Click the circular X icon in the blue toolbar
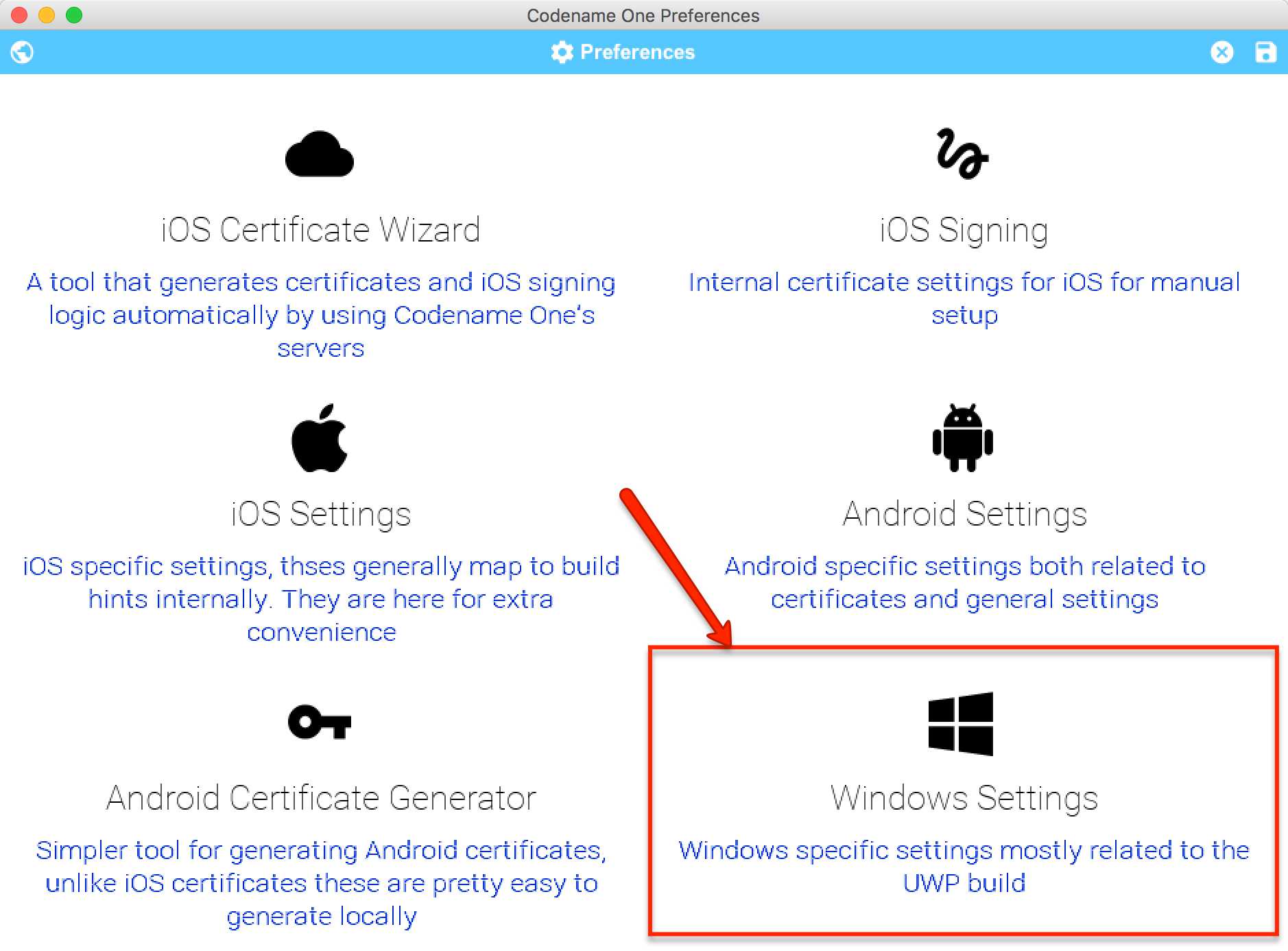The image size is (1288, 951). click(1224, 52)
